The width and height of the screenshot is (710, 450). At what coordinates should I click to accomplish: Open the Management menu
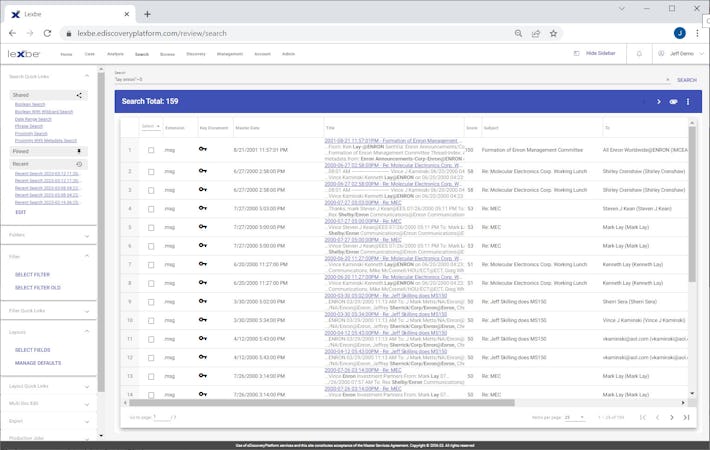click(x=230, y=54)
